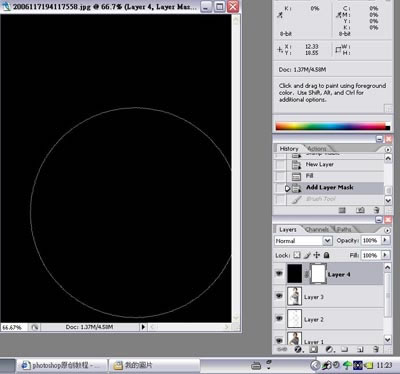Click the Delete layer trash icon in Layers panel

click(x=376, y=349)
